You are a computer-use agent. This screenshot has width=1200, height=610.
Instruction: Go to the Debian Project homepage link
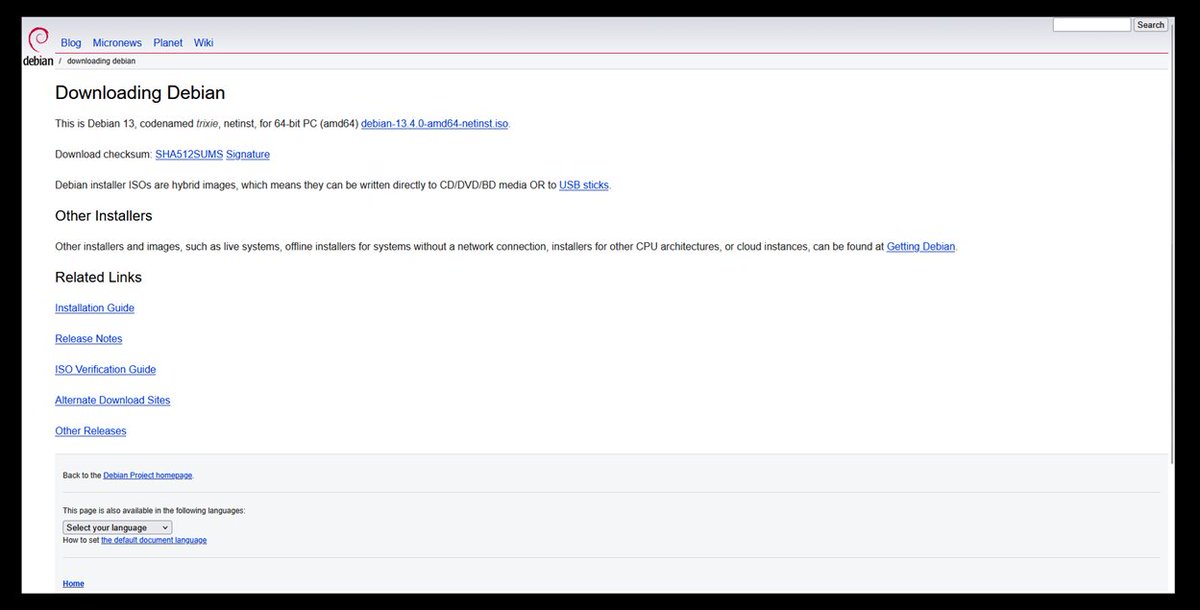click(x=148, y=476)
